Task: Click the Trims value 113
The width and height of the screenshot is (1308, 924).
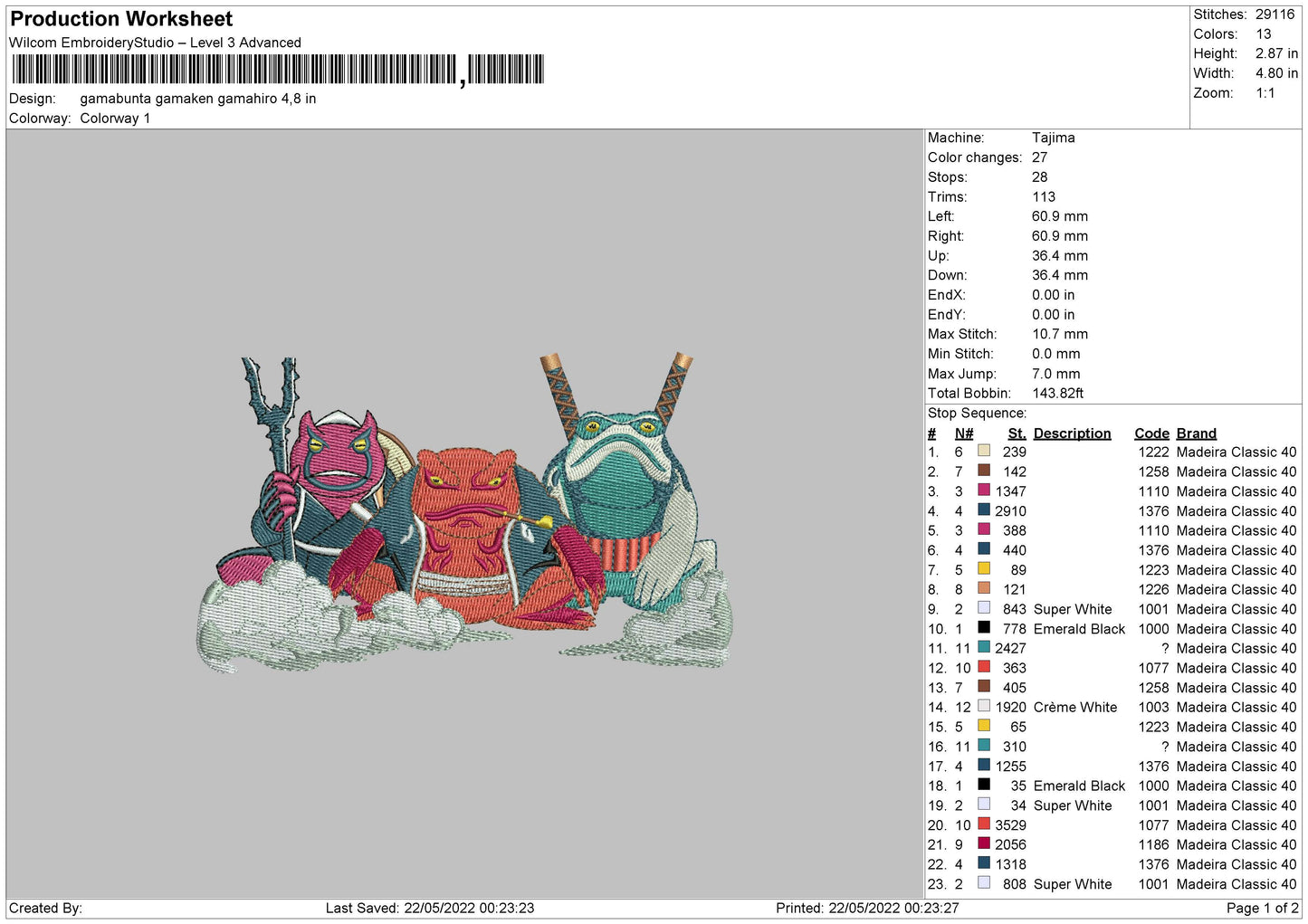Action: pyautogui.click(x=1044, y=197)
